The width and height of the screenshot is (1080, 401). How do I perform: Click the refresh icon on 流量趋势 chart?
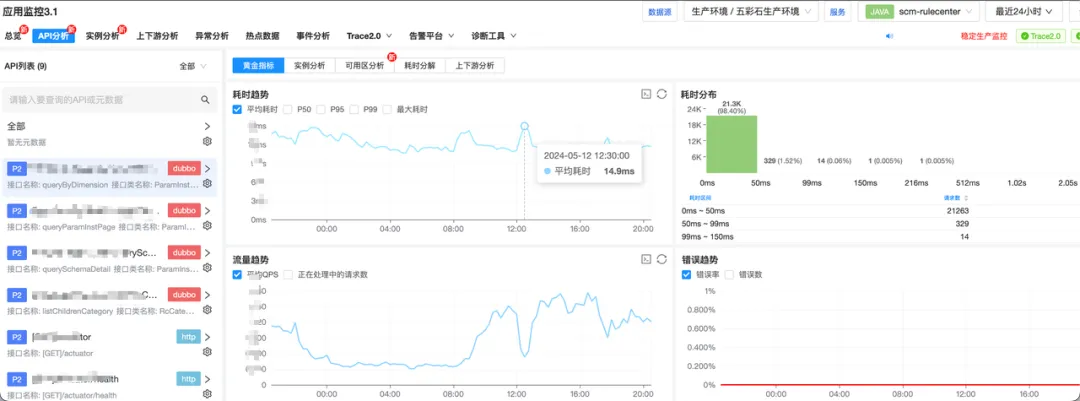662,259
